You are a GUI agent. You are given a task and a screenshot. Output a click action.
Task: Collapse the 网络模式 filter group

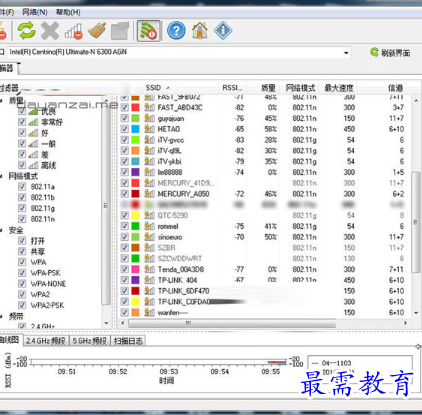click(x=2, y=176)
